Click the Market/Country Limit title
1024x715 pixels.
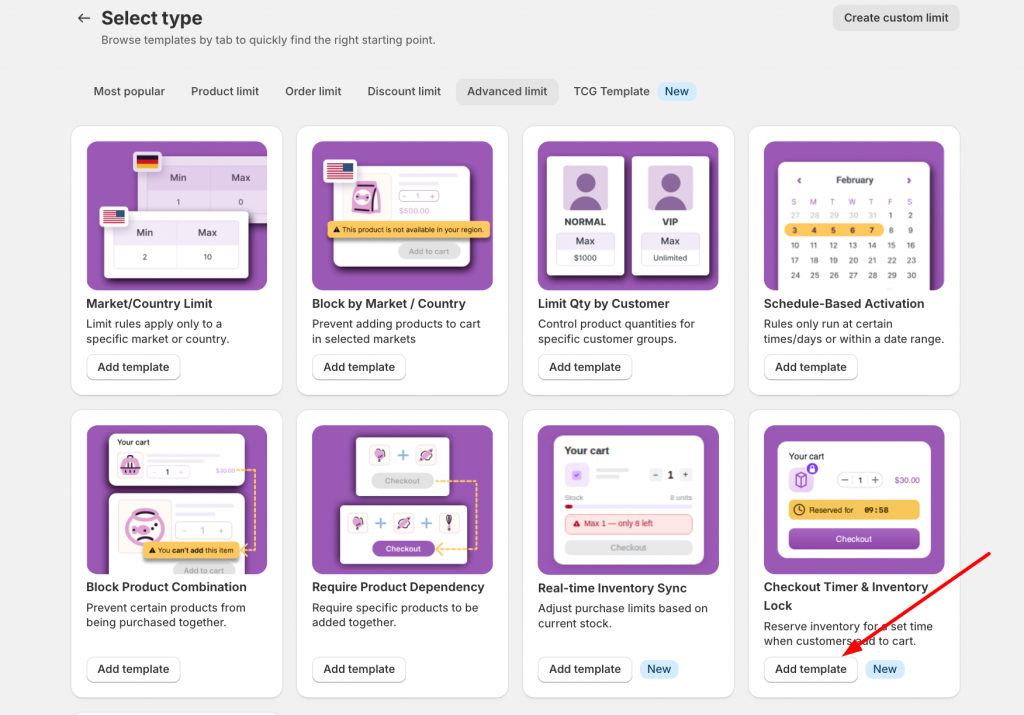point(149,304)
